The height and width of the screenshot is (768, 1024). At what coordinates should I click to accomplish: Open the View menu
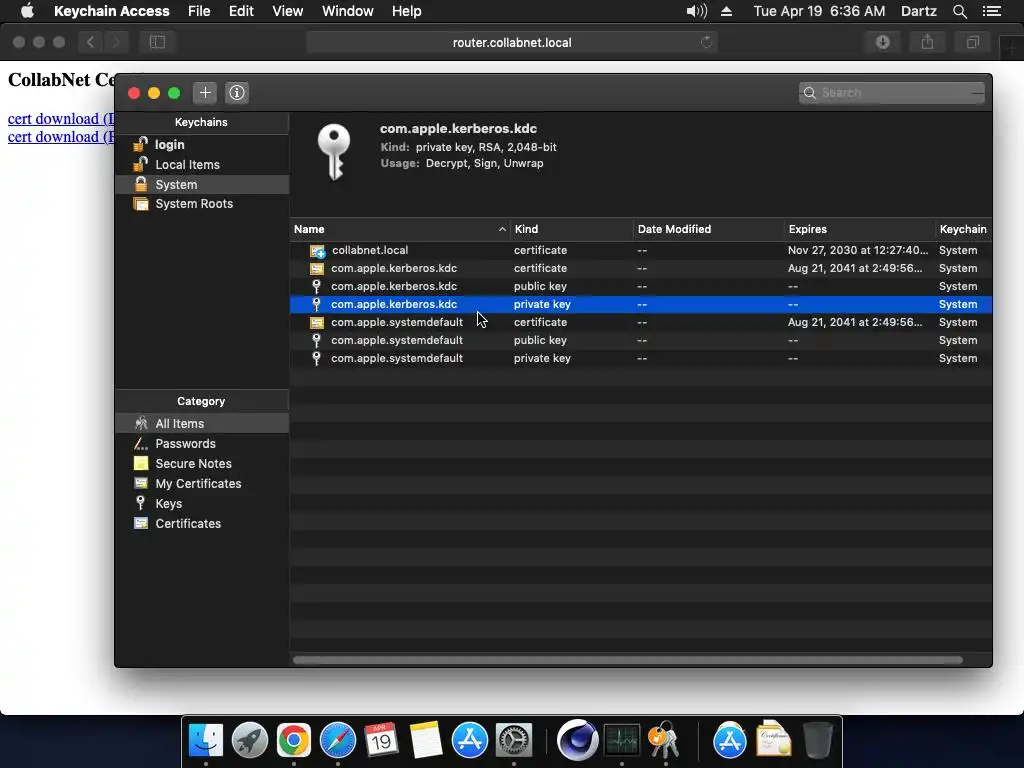pyautogui.click(x=287, y=11)
